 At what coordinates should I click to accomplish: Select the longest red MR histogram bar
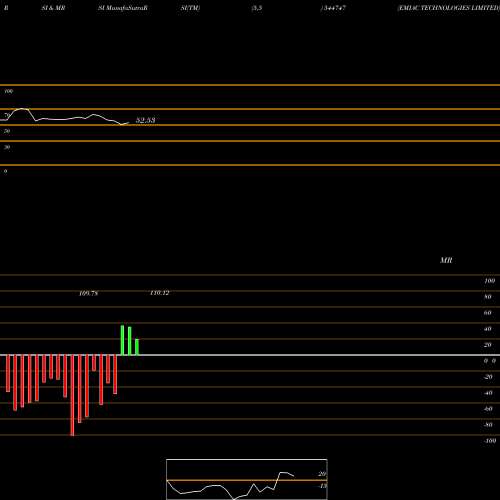72,395
